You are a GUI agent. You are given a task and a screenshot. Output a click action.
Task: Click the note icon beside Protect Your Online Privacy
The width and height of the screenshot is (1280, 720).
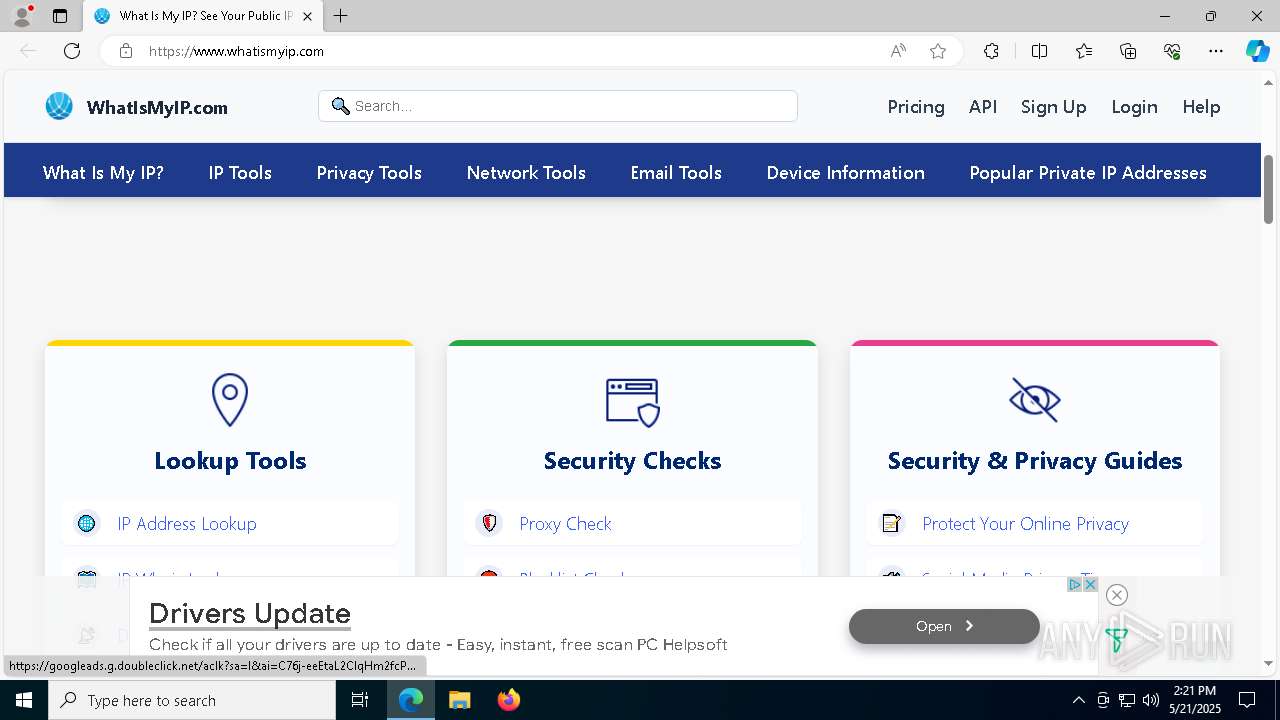[891, 523]
